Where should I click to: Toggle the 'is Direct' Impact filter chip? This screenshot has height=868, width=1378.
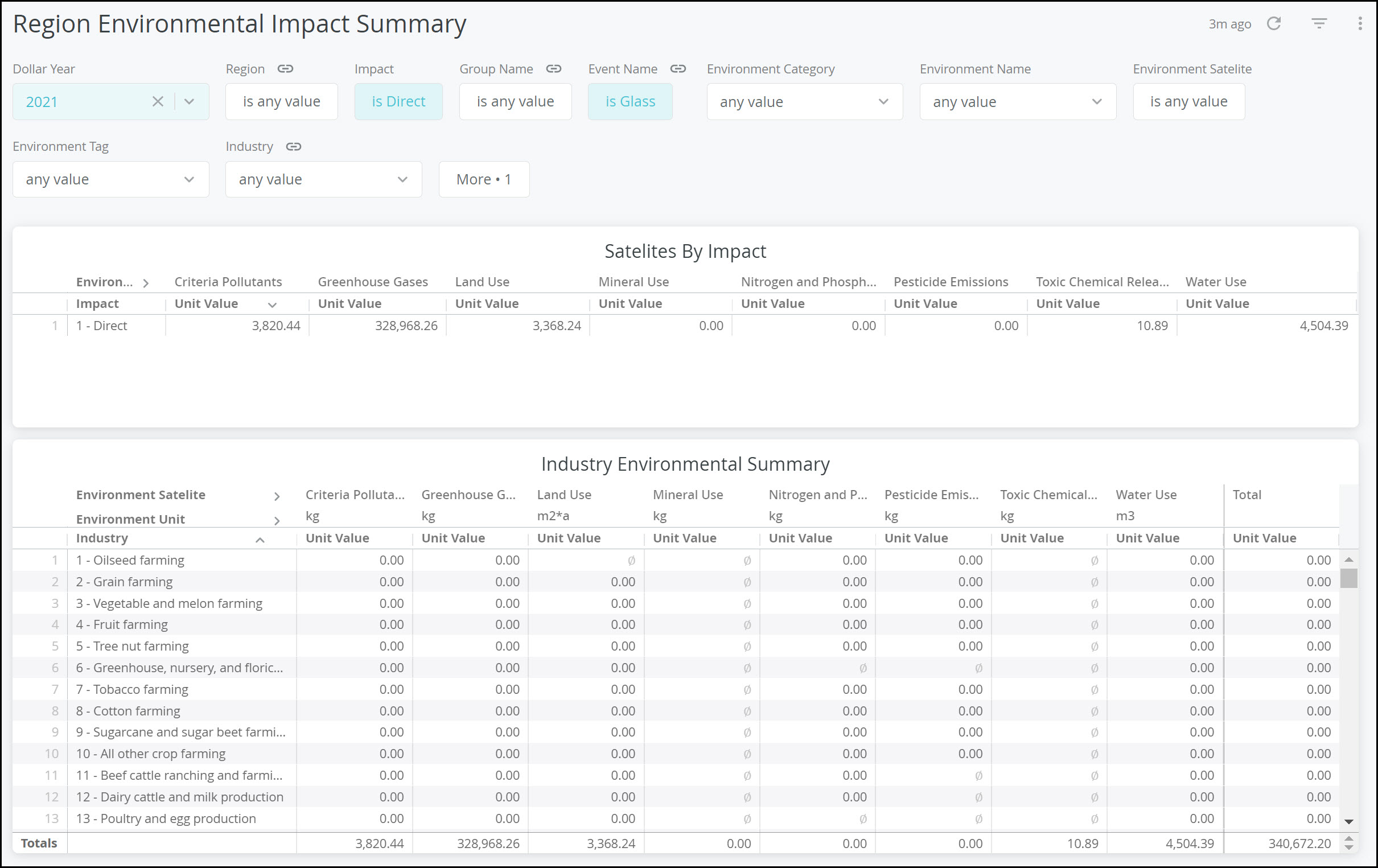coord(398,101)
